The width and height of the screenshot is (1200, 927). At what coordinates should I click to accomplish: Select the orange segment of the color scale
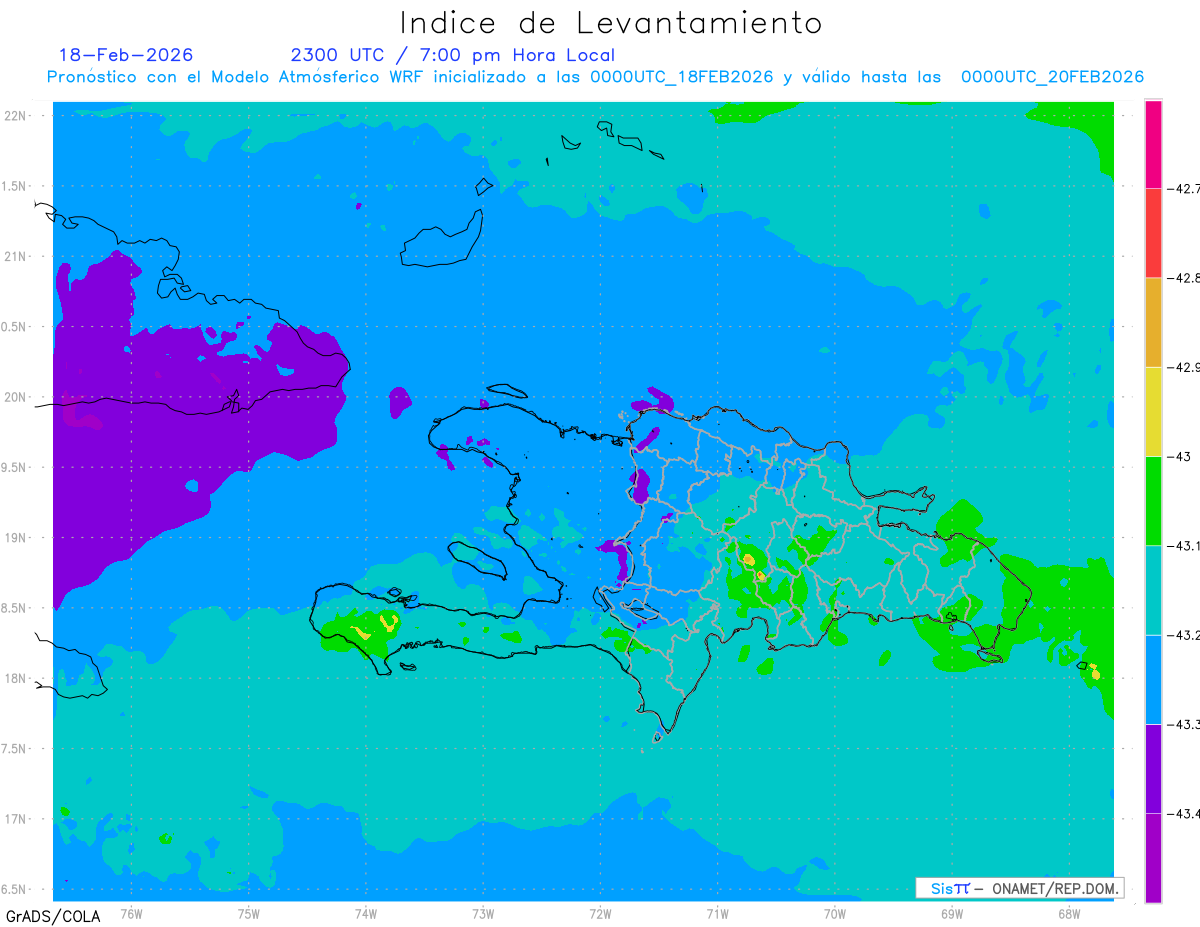tap(1153, 322)
